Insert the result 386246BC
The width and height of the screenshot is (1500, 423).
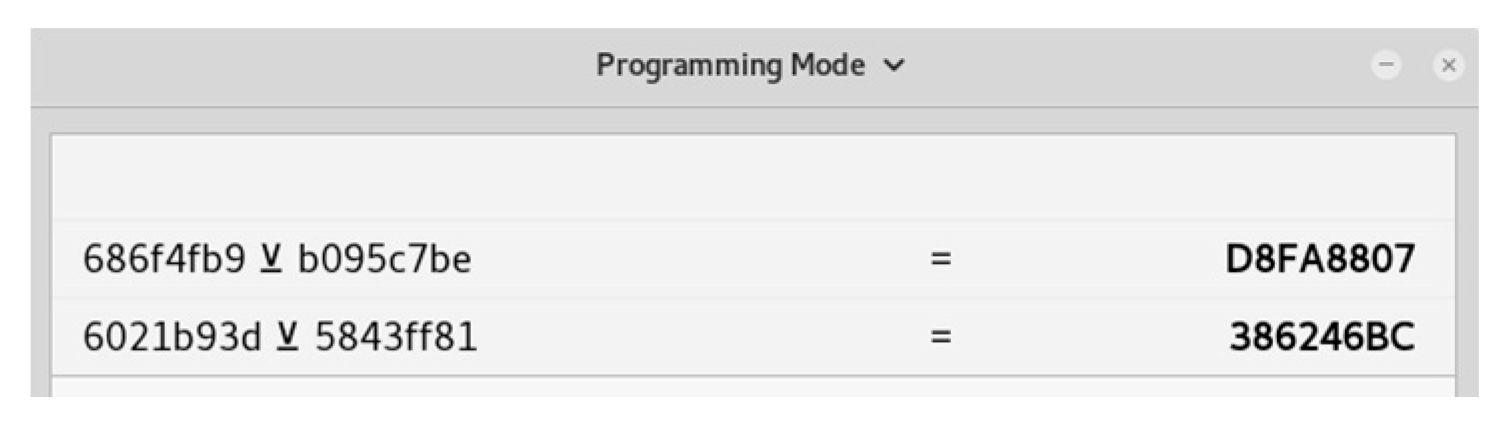tap(1322, 338)
